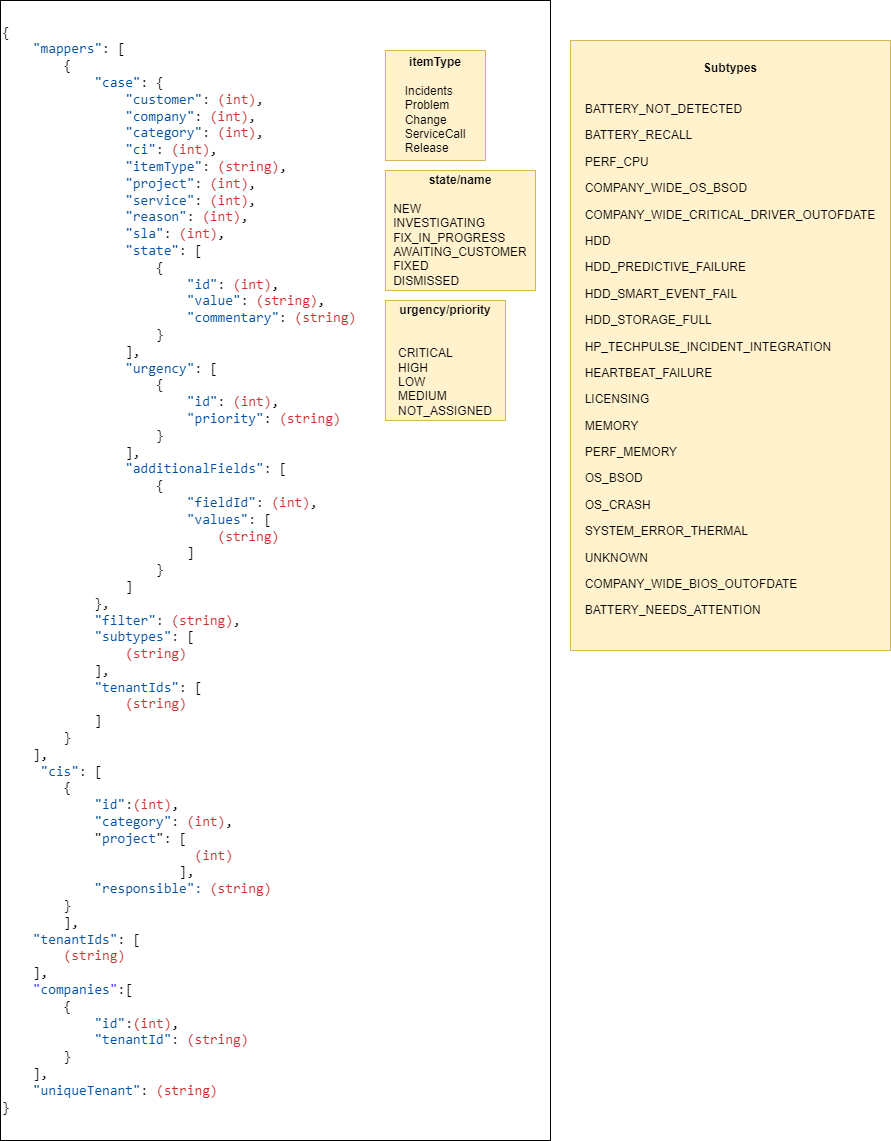
Task: Select PERF_CPU subtype
Action: pyautogui.click(x=617, y=162)
